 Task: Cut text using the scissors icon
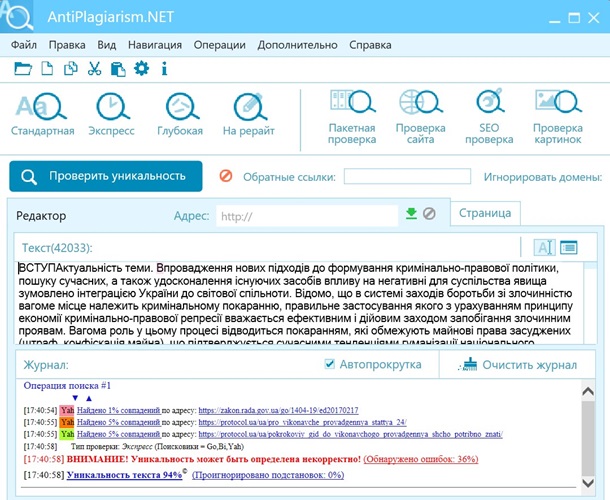94,68
